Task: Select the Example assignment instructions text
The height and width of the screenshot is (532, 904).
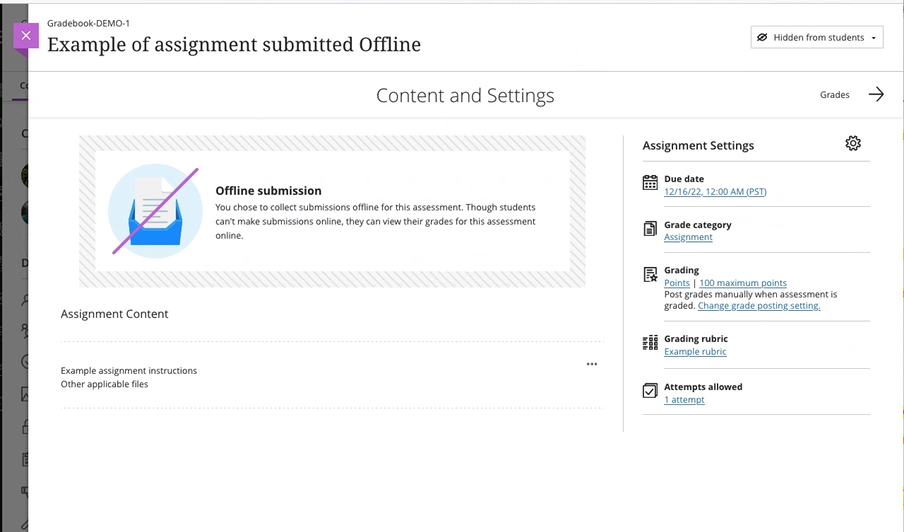Action: [129, 371]
